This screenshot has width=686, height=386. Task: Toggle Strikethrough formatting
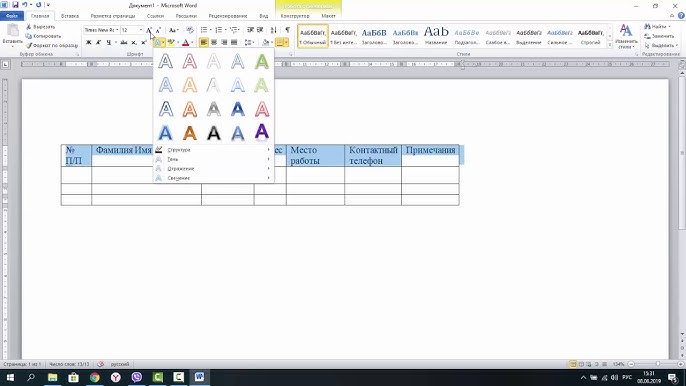pyautogui.click(x=124, y=42)
